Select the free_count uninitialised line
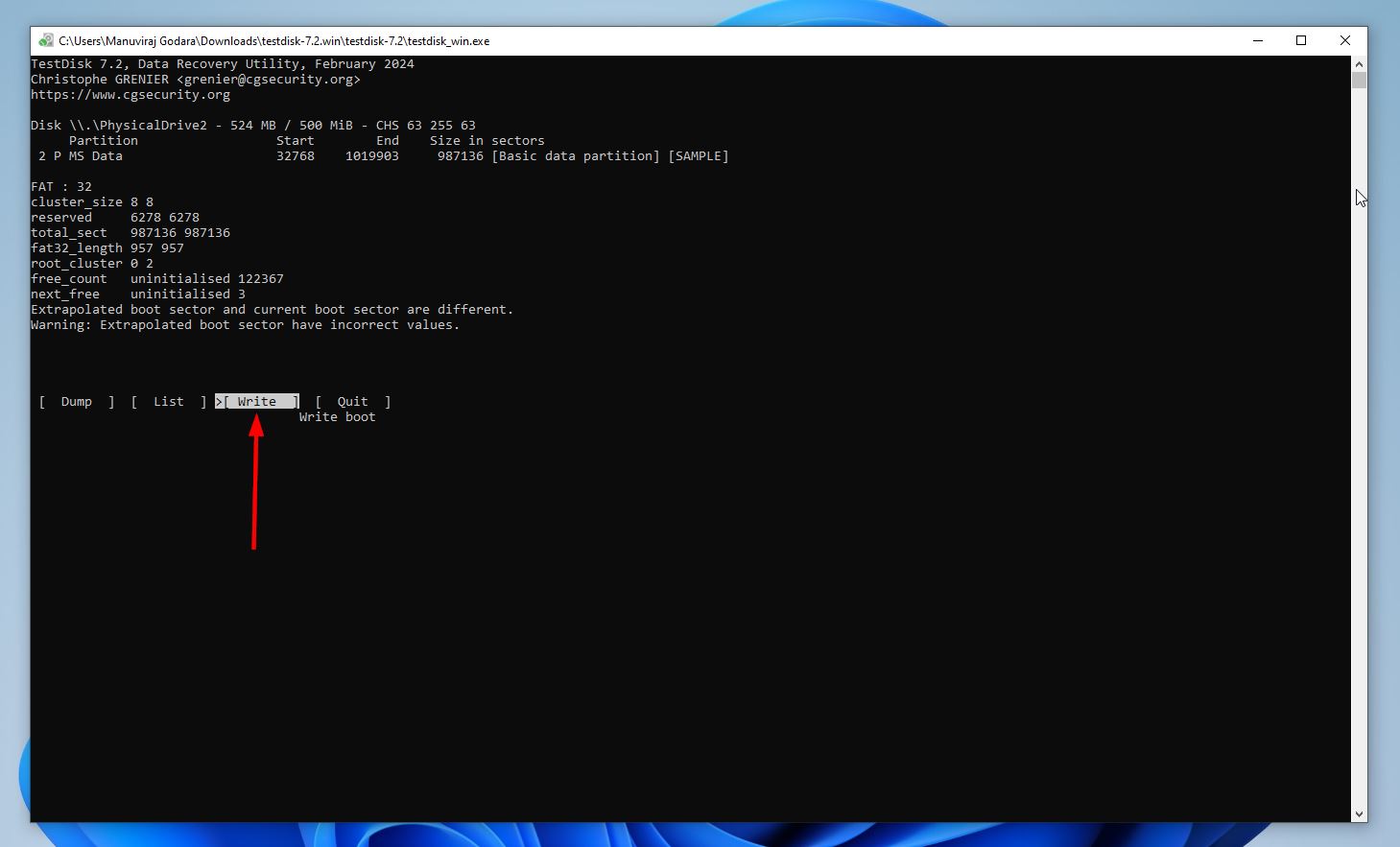 pyautogui.click(x=156, y=278)
